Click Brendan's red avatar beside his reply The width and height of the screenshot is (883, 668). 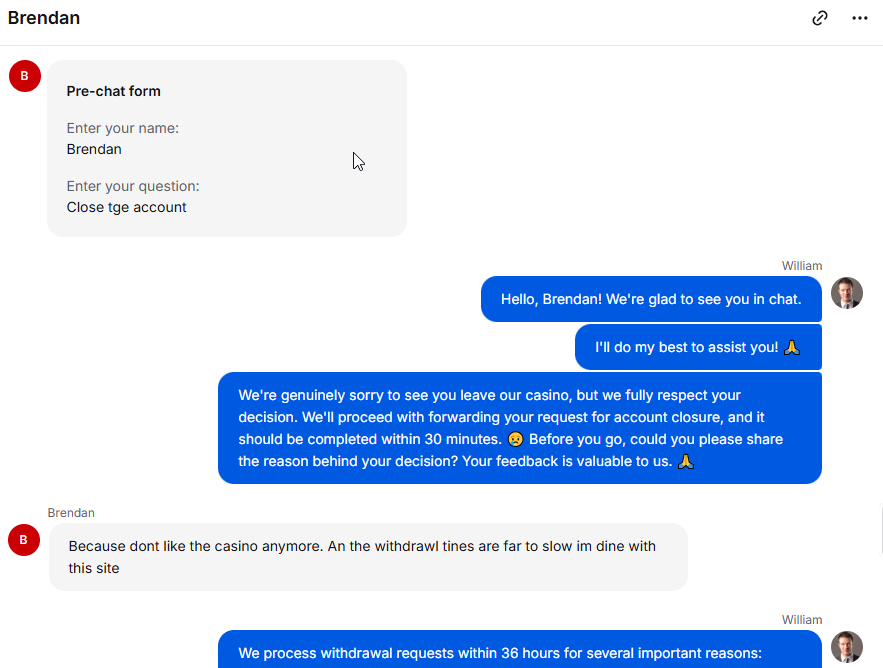24,540
